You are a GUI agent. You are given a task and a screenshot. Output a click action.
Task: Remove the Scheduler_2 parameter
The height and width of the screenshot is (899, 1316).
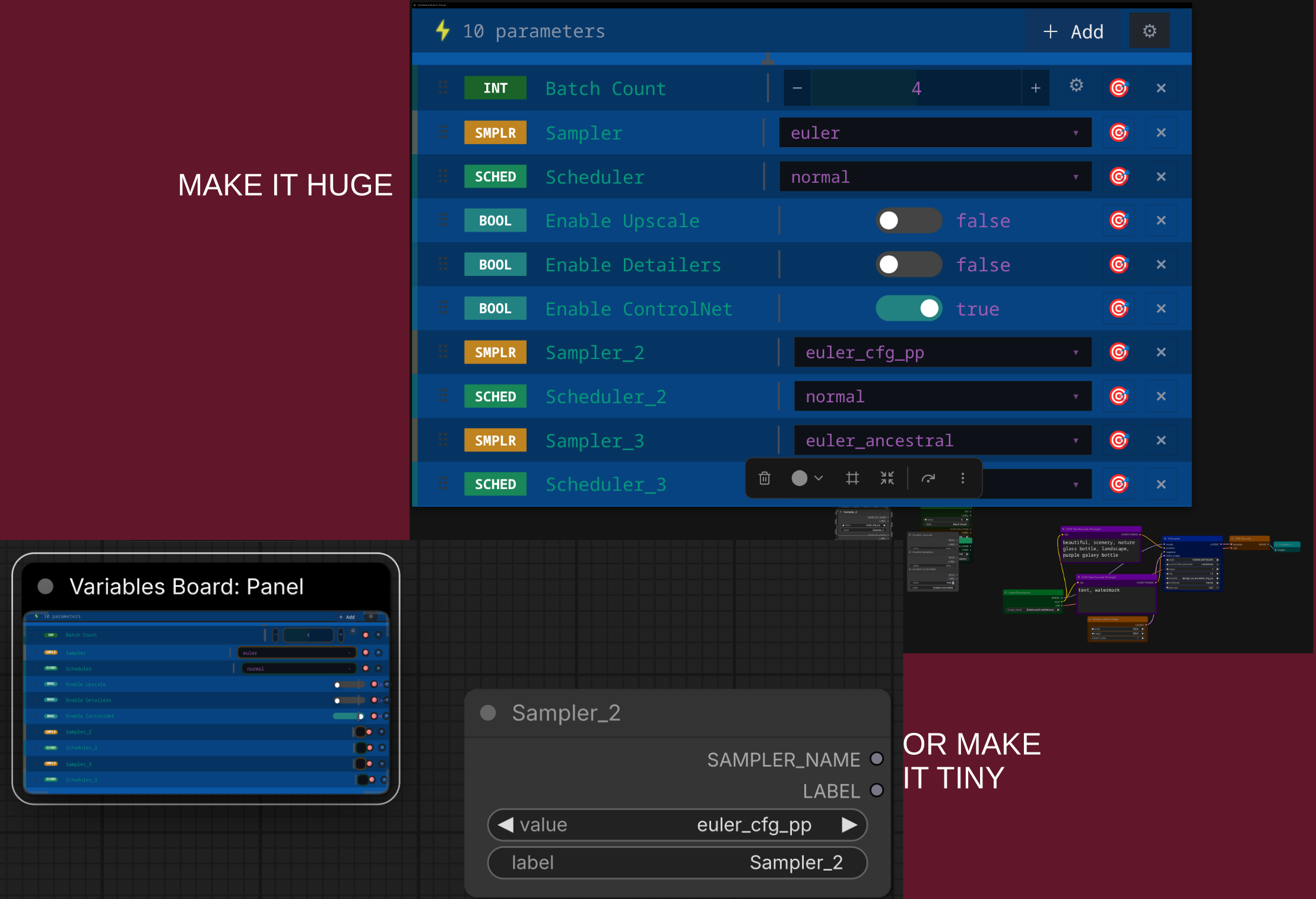click(x=1161, y=396)
